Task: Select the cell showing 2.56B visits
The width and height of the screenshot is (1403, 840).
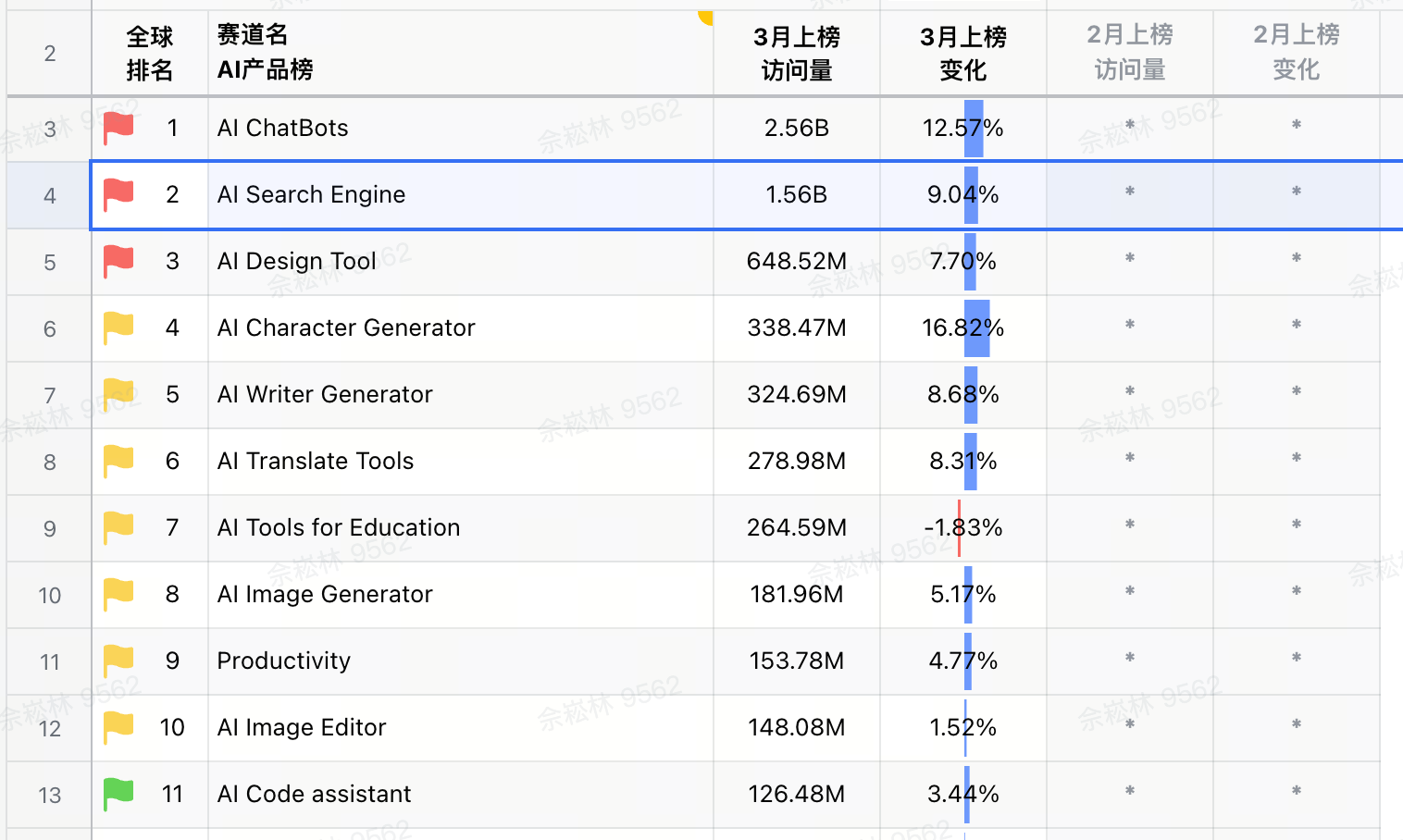Action: 796,128
